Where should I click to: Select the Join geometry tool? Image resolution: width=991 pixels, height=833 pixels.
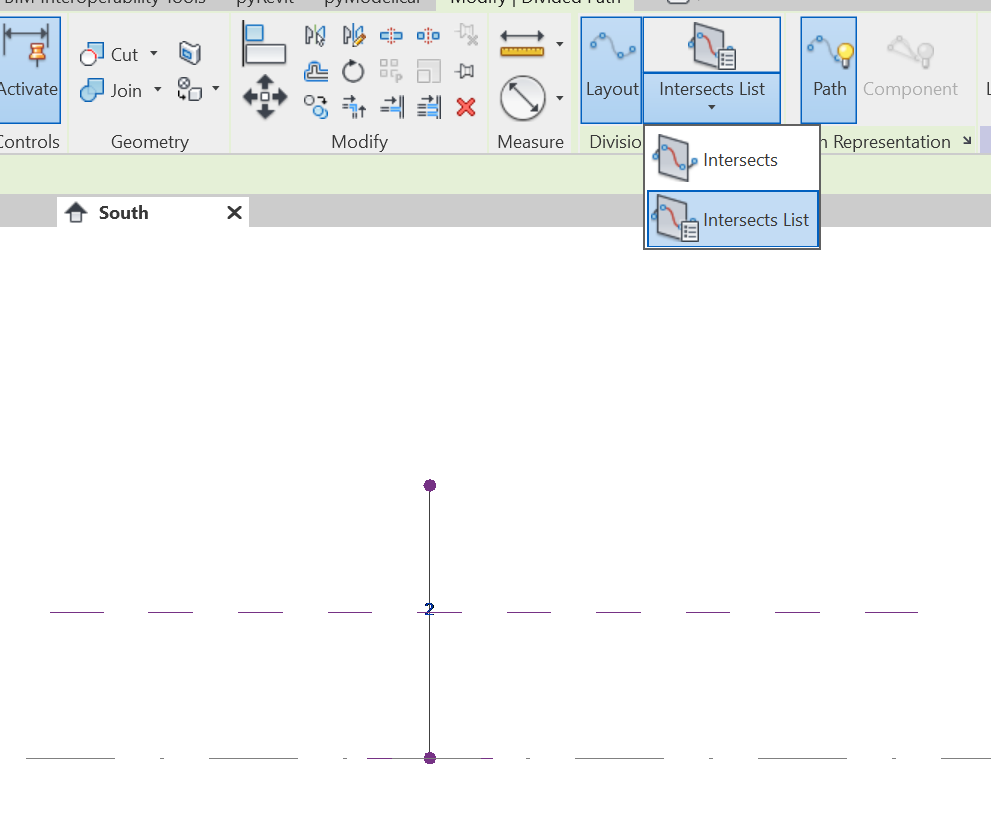[x=111, y=90]
